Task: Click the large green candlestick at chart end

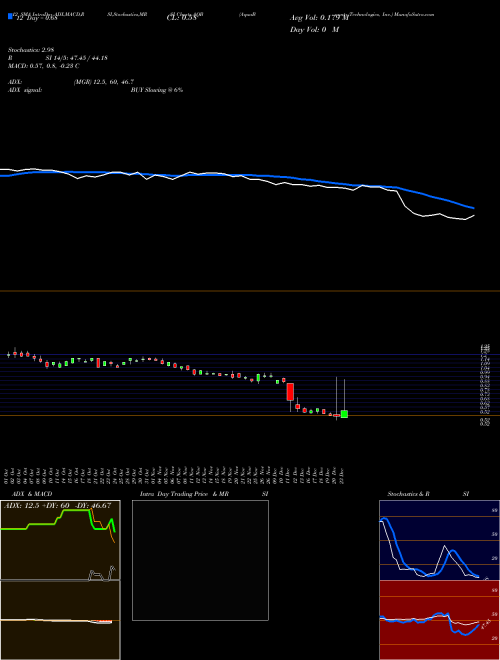Action: (x=344, y=414)
